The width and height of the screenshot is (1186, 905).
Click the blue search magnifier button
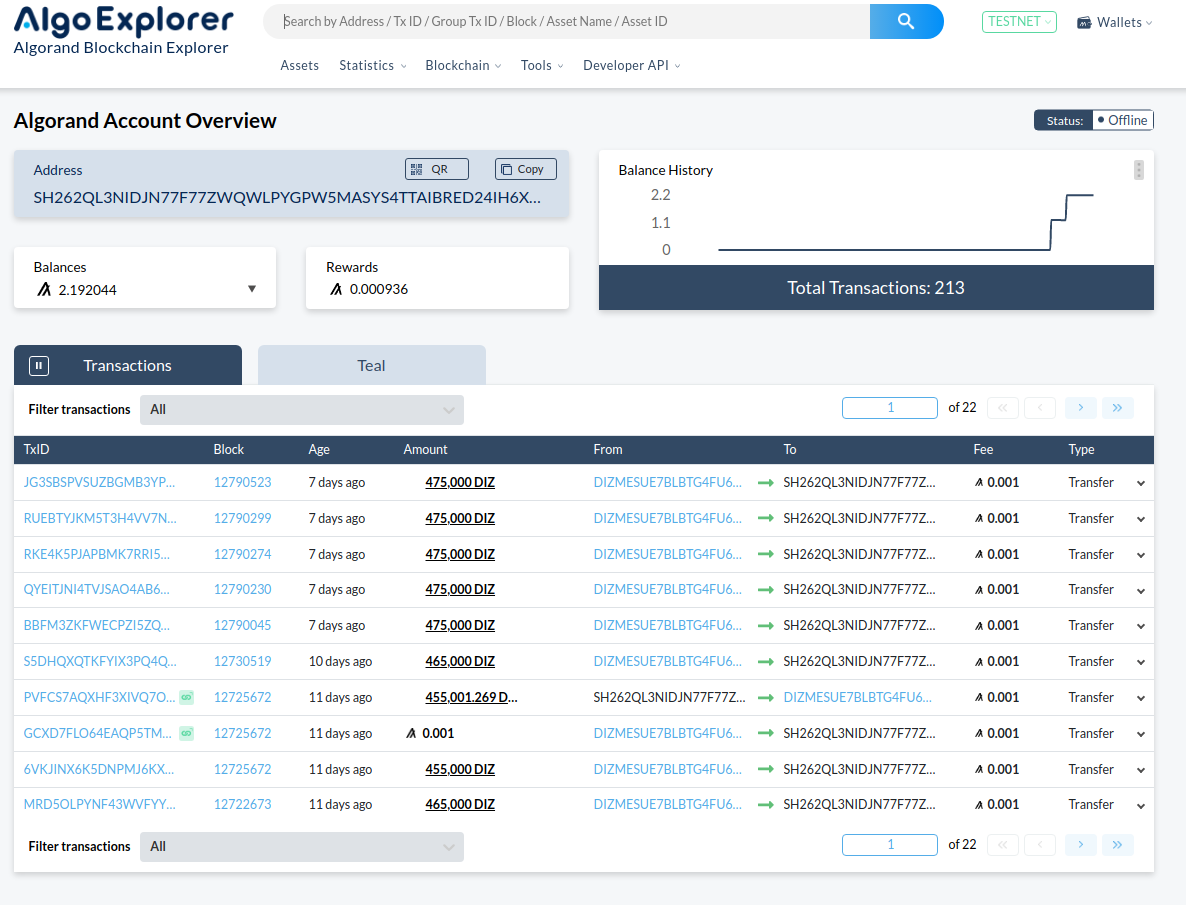tap(906, 21)
